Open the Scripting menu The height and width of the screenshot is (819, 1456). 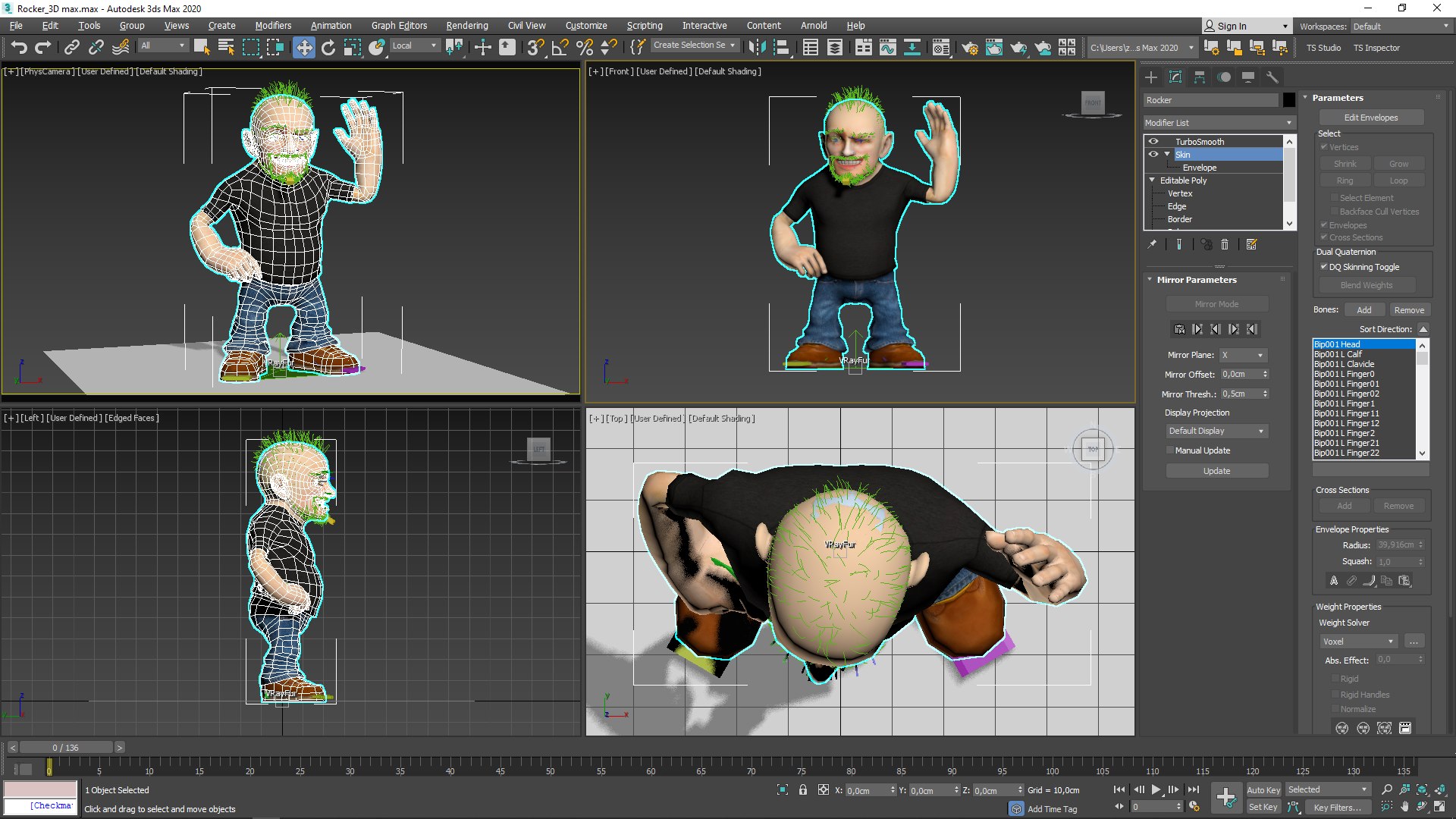click(x=645, y=25)
